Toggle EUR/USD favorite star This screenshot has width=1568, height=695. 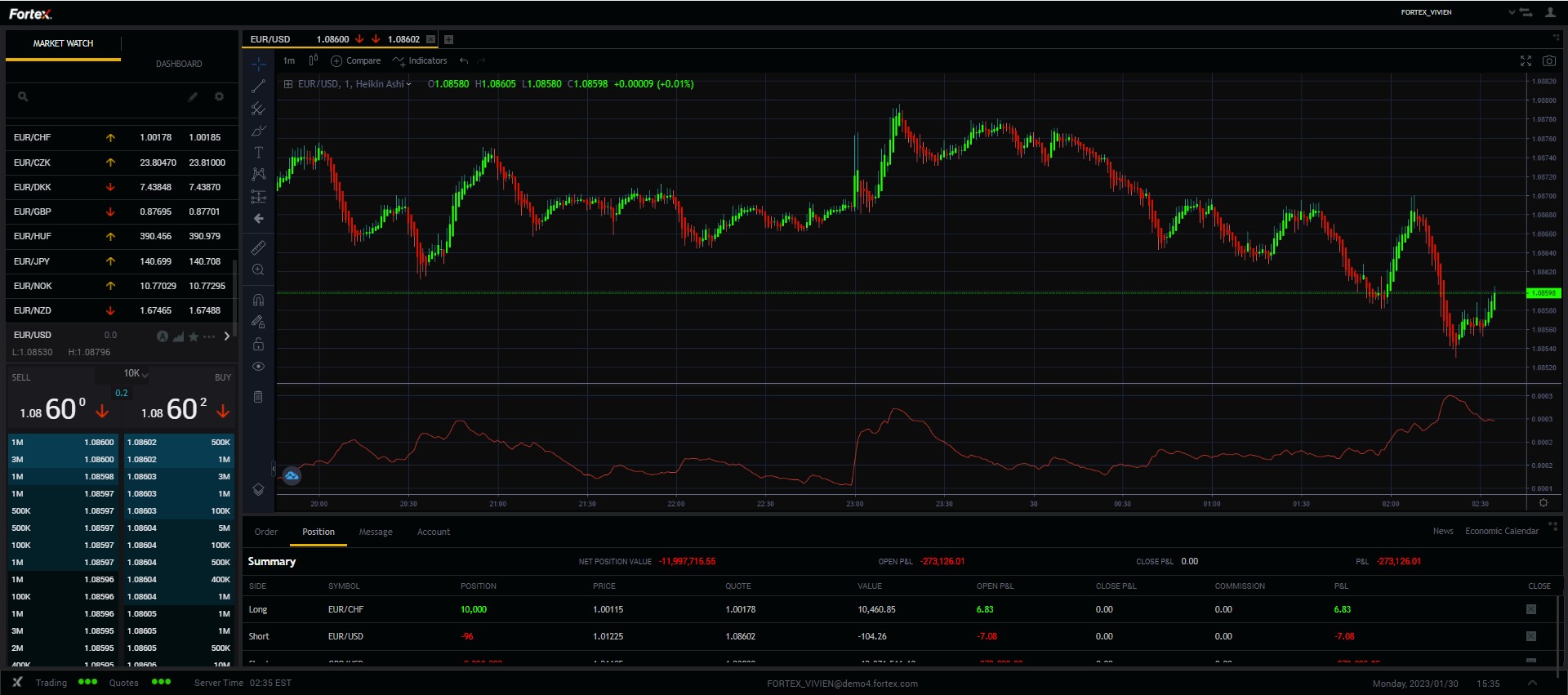pos(194,336)
